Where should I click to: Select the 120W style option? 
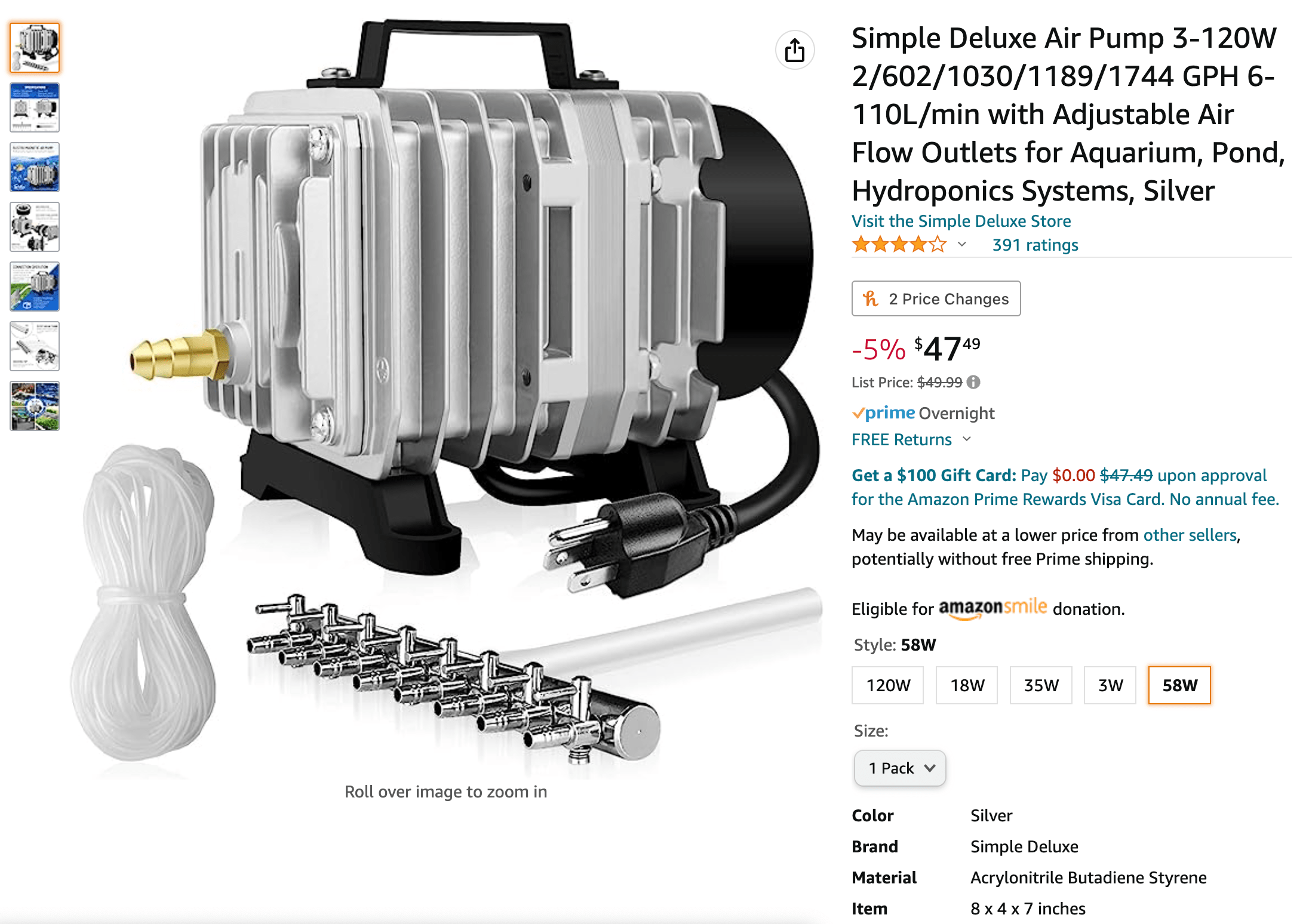887,685
